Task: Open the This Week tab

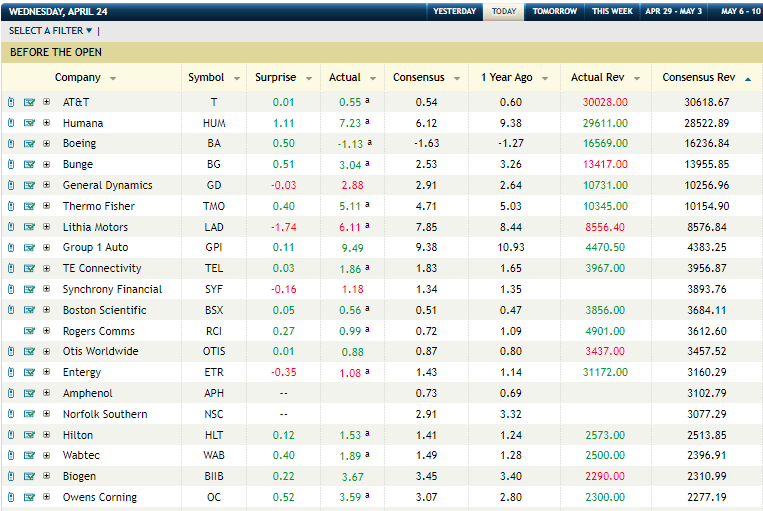Action: click(612, 11)
